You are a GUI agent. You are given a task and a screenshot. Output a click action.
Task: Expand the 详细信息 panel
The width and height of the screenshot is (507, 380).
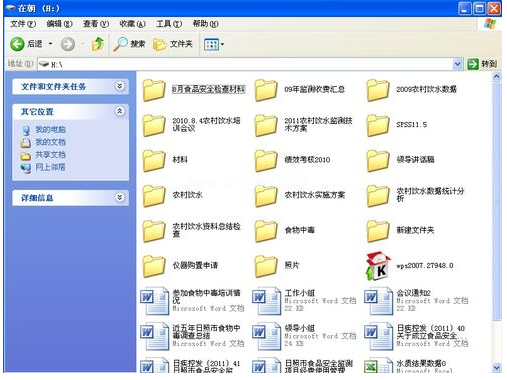(x=120, y=197)
